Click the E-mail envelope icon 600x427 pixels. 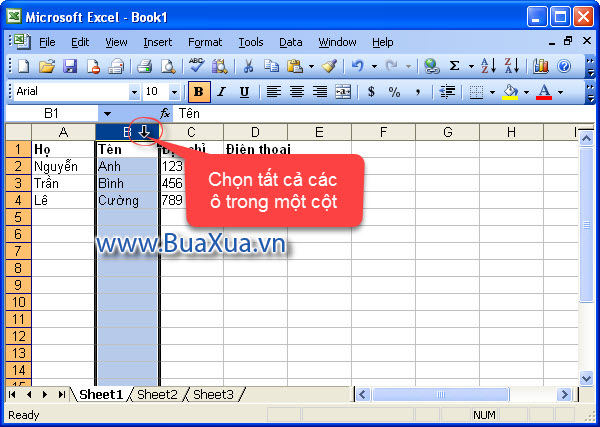[116, 67]
